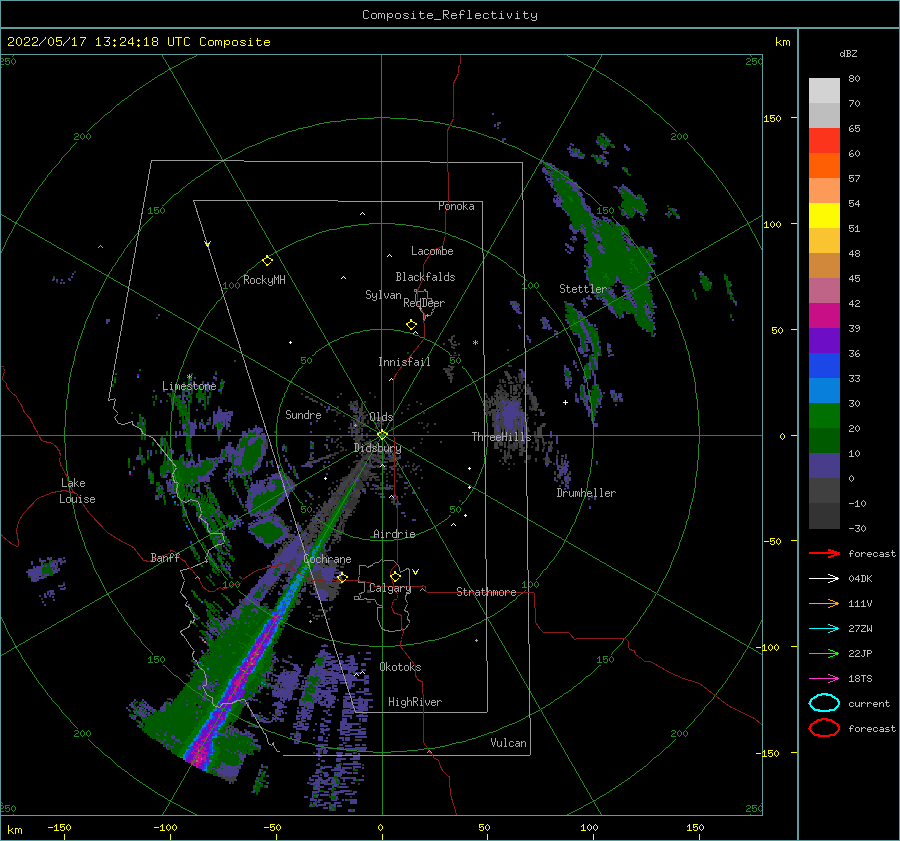Click the Didsbury label
The height and width of the screenshot is (841, 900).
[378, 448]
